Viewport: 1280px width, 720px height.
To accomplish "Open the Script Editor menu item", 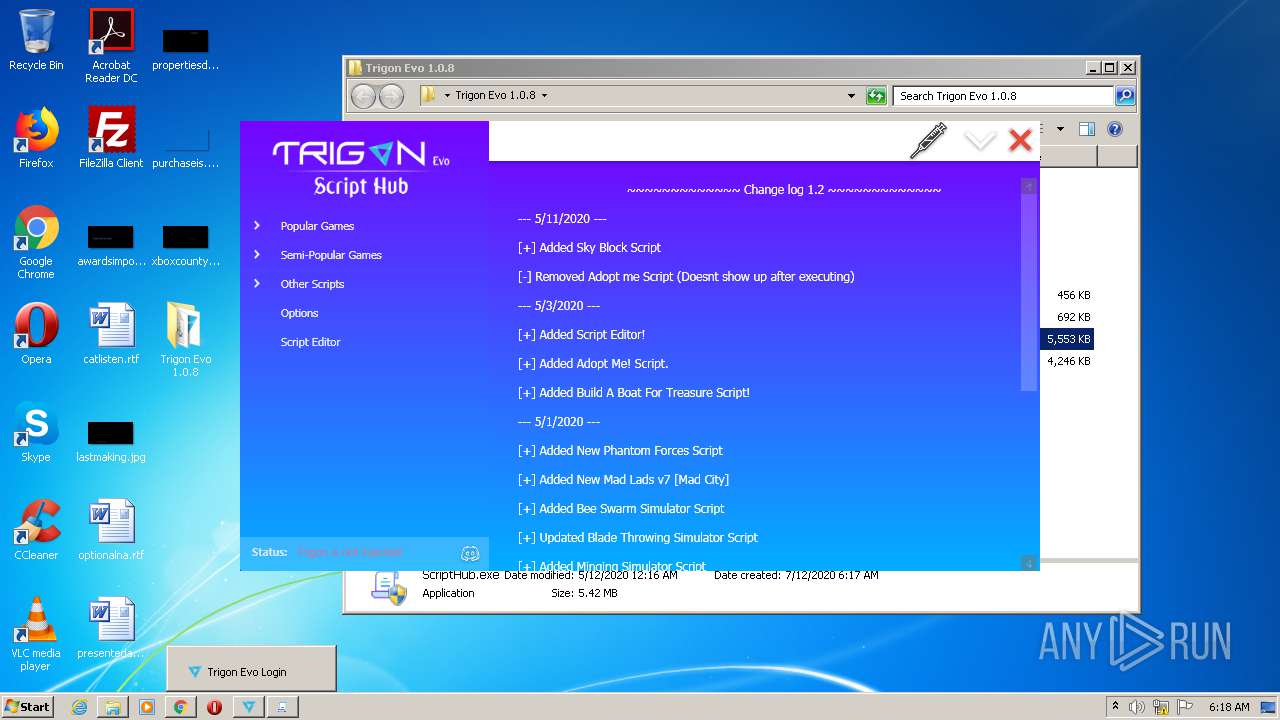I will click(310, 342).
